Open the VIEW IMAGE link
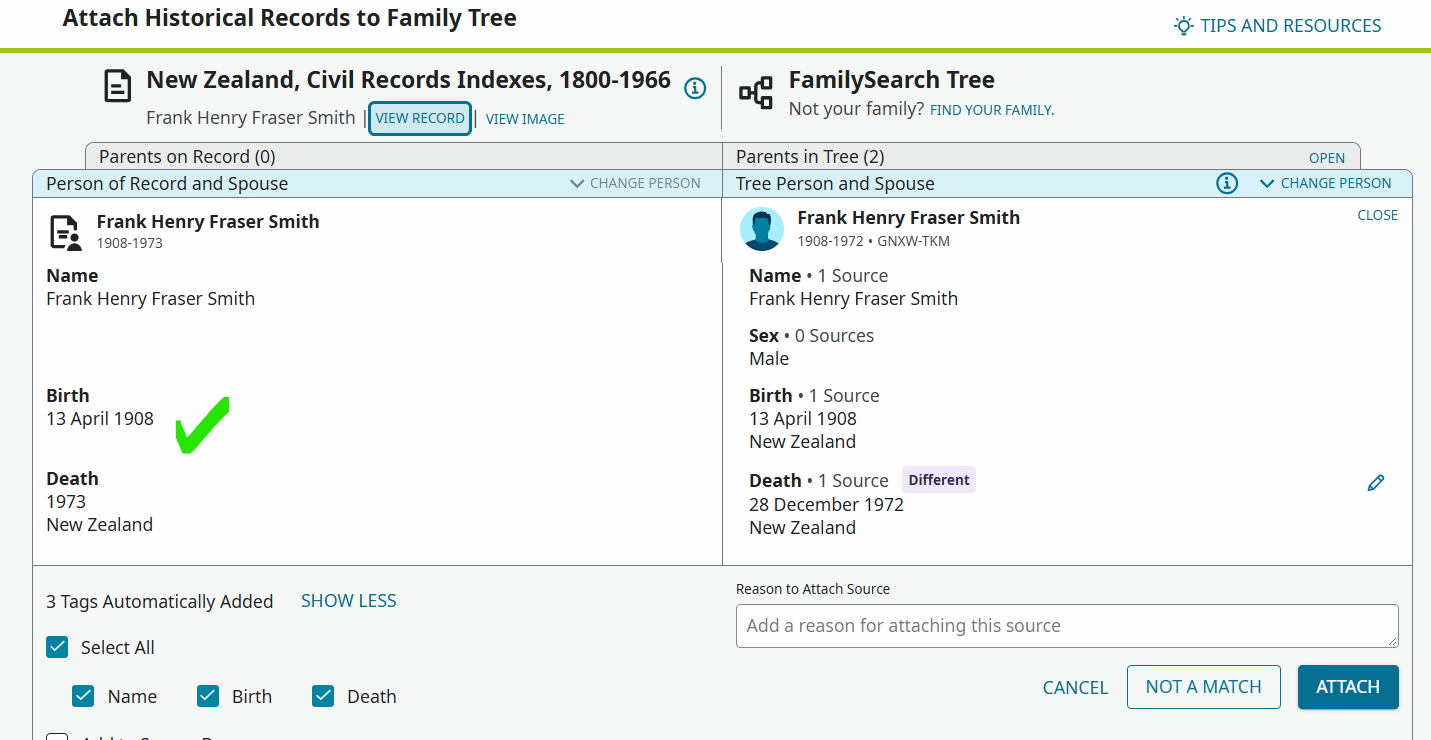This screenshot has height=740, width=1431. pyautogui.click(x=525, y=119)
